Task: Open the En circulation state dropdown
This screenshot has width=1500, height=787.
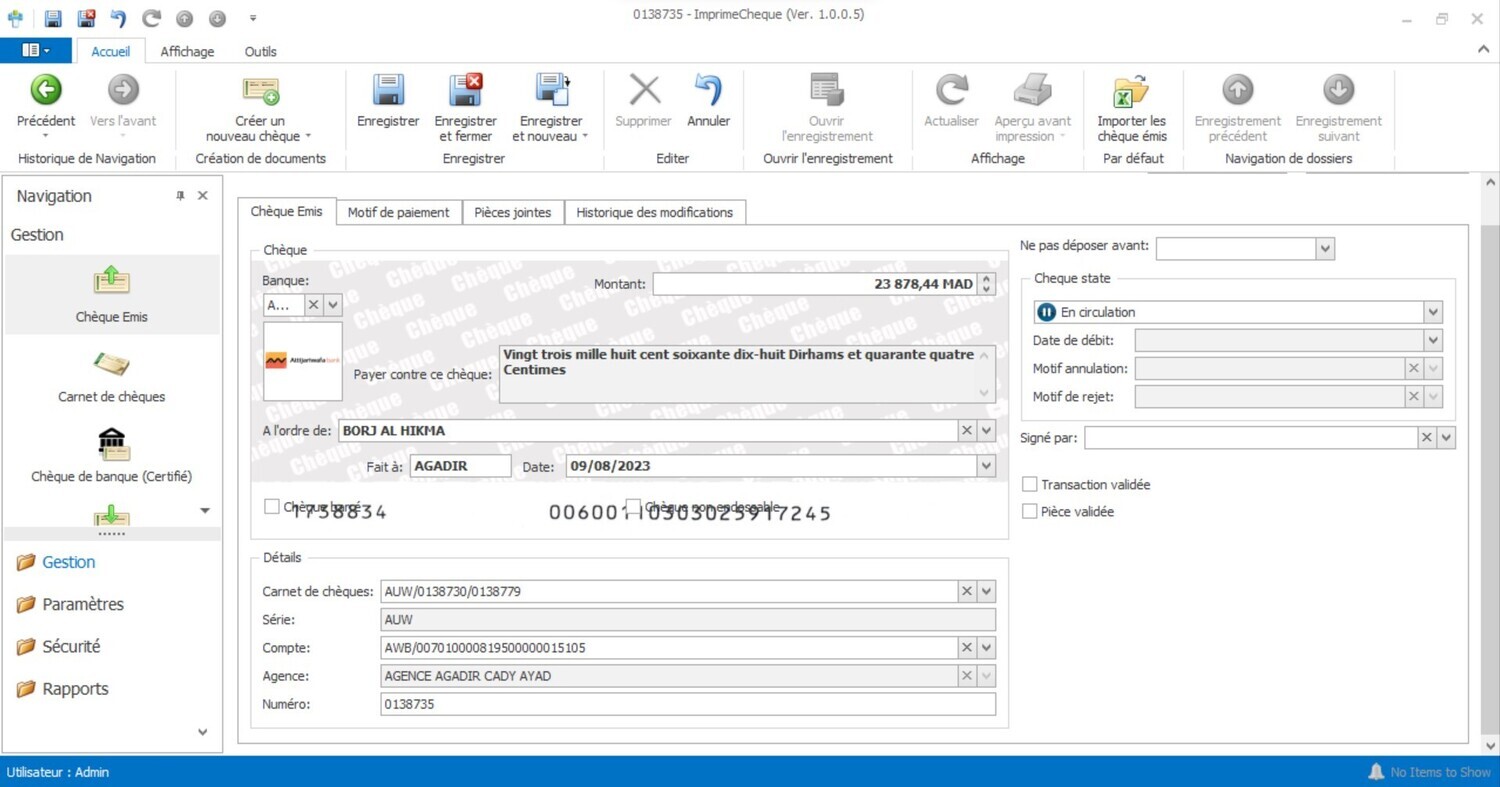Action: click(1433, 312)
